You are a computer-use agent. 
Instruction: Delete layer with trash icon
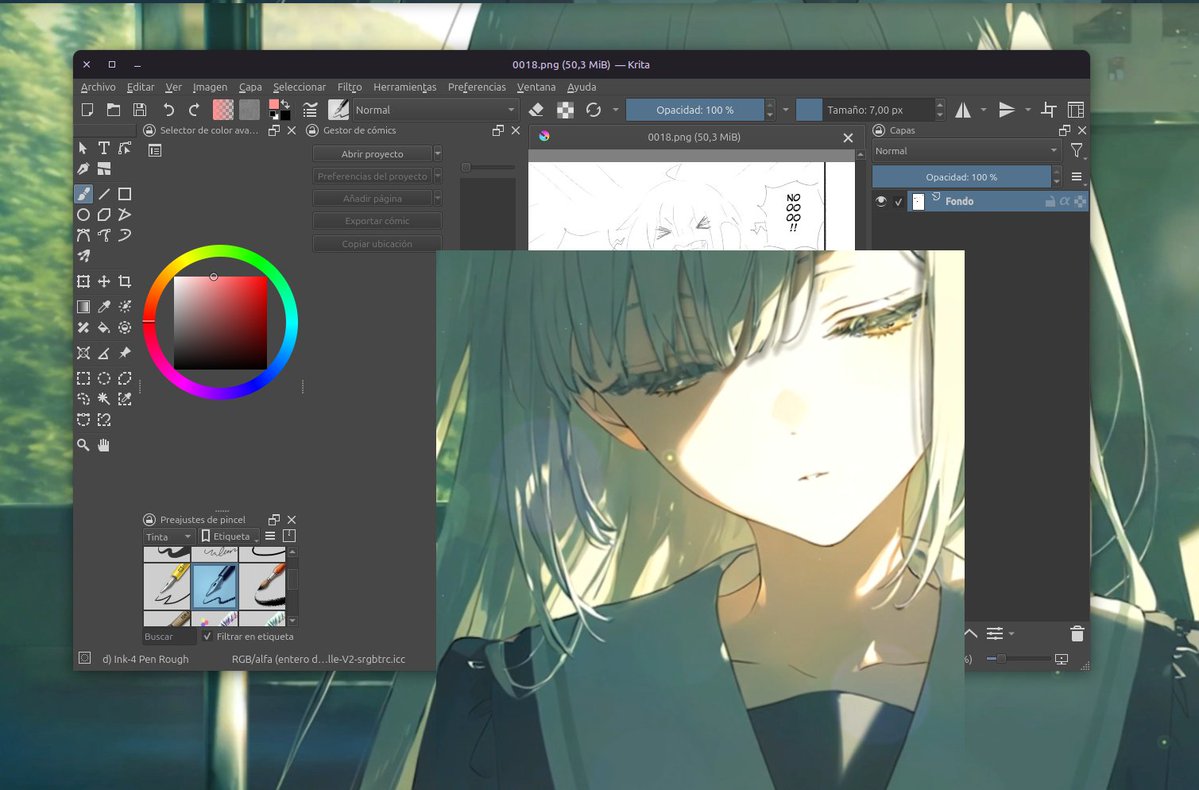click(x=1077, y=633)
